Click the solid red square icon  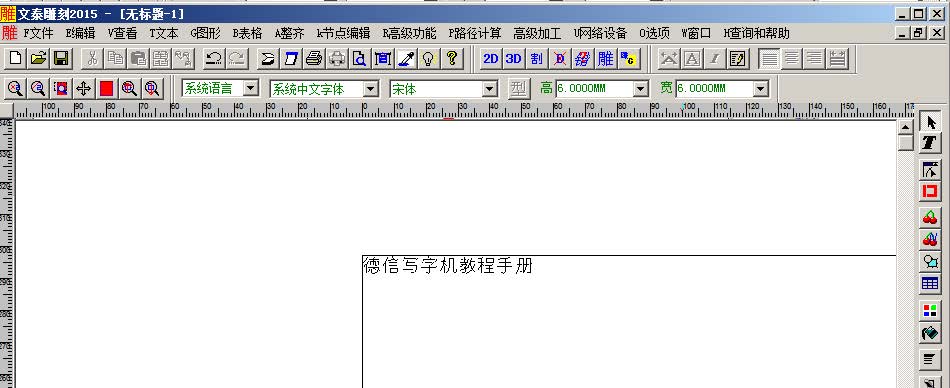107,89
